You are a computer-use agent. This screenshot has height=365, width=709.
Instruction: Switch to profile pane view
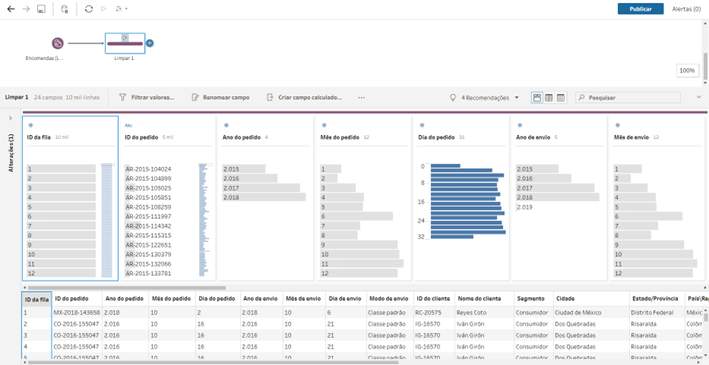[537, 97]
